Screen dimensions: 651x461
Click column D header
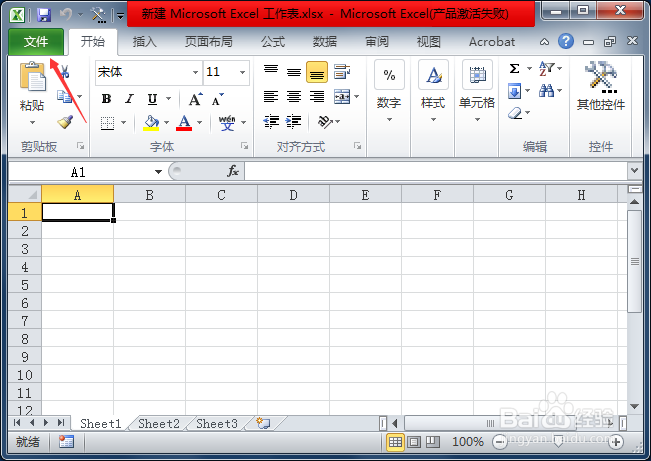coord(294,194)
